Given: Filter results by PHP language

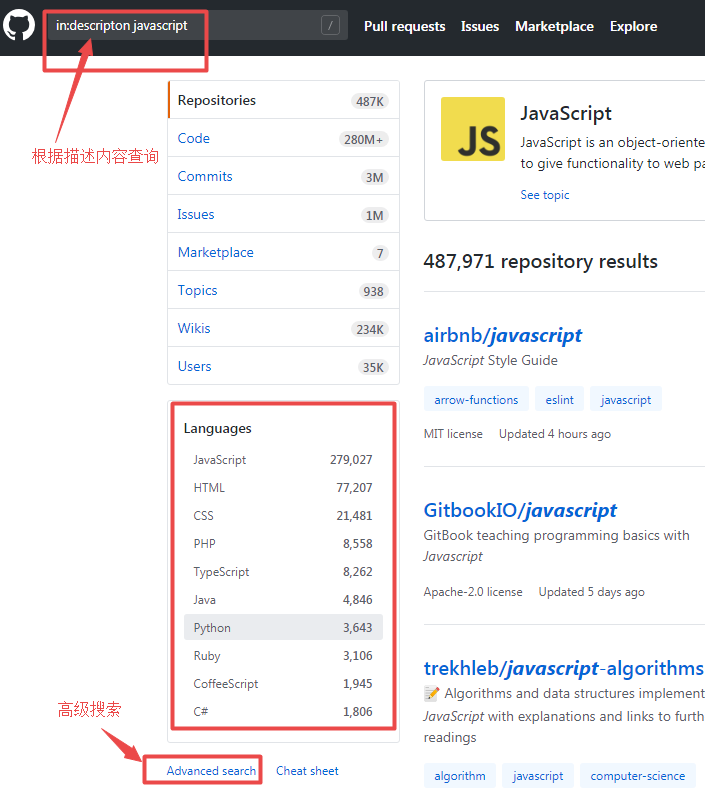Looking at the screenshot, I should (x=283, y=544).
